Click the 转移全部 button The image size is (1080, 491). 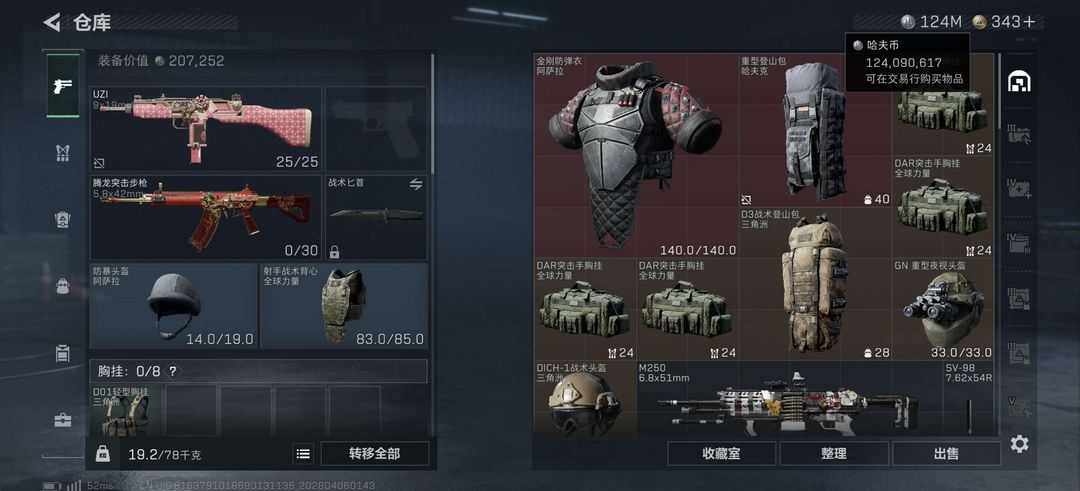375,454
